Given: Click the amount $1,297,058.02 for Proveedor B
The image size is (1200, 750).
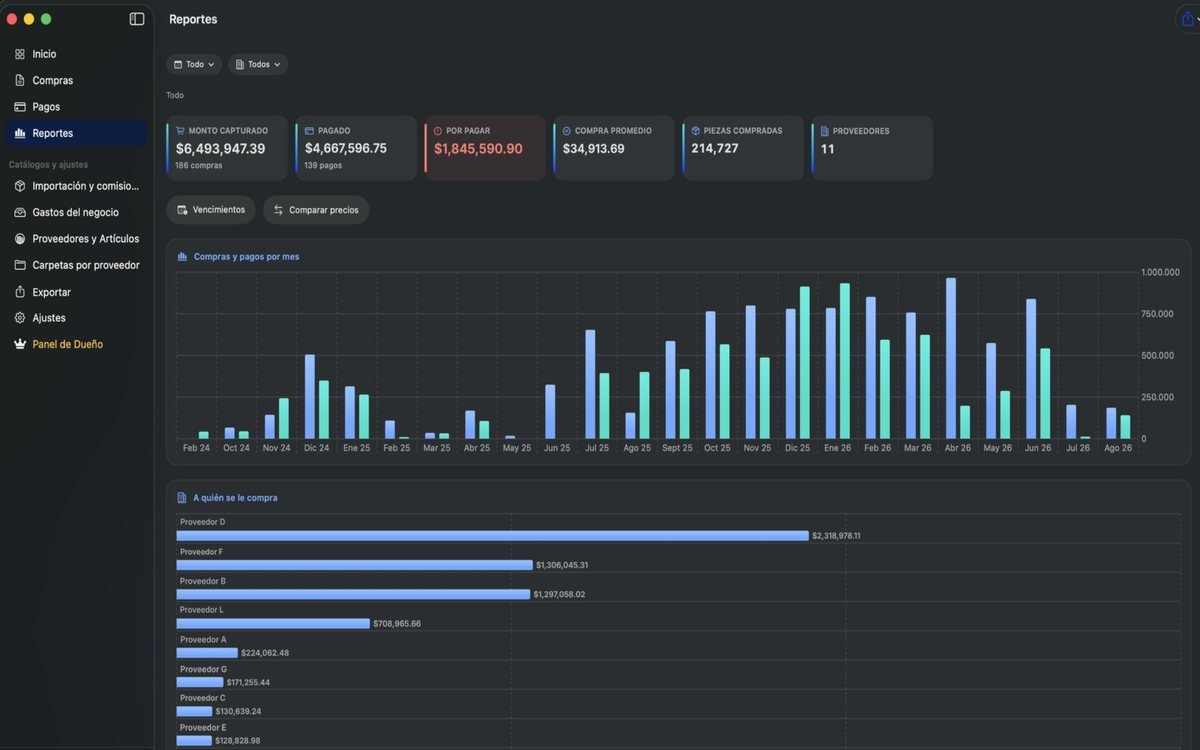Looking at the screenshot, I should pos(559,594).
